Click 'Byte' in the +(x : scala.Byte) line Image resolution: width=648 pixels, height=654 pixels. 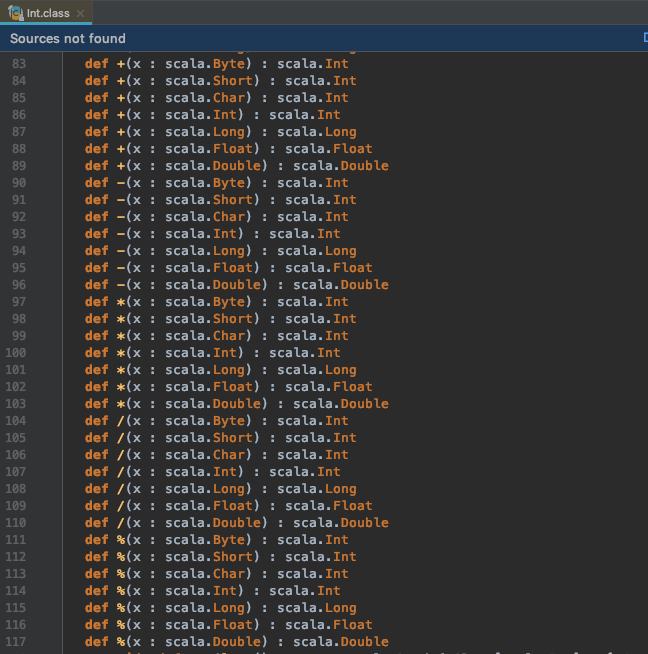[x=229, y=64]
